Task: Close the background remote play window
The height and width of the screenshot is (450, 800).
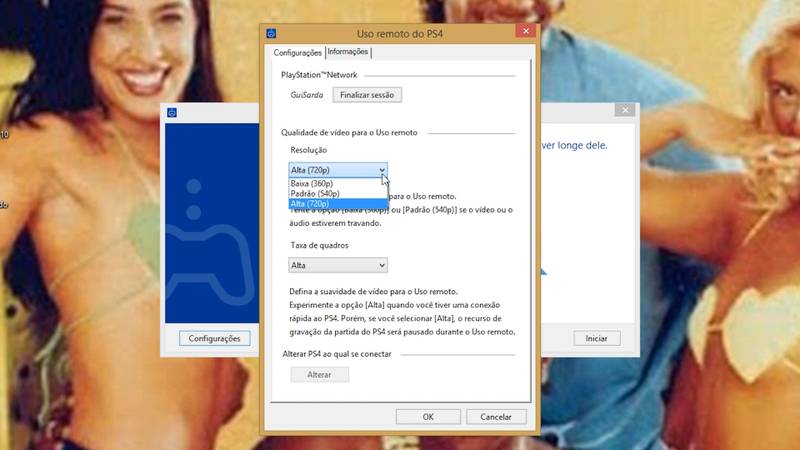Action: (624, 110)
